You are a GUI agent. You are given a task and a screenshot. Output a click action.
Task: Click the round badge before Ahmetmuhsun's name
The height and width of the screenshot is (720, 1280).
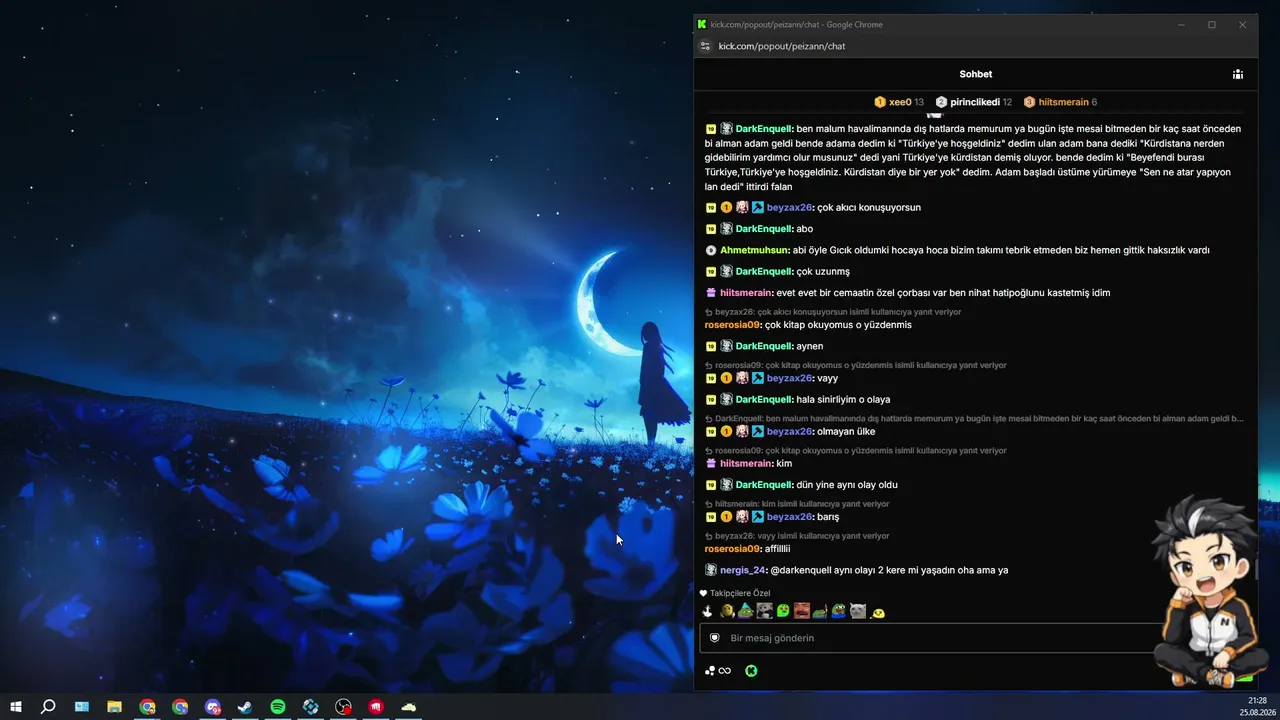click(711, 250)
